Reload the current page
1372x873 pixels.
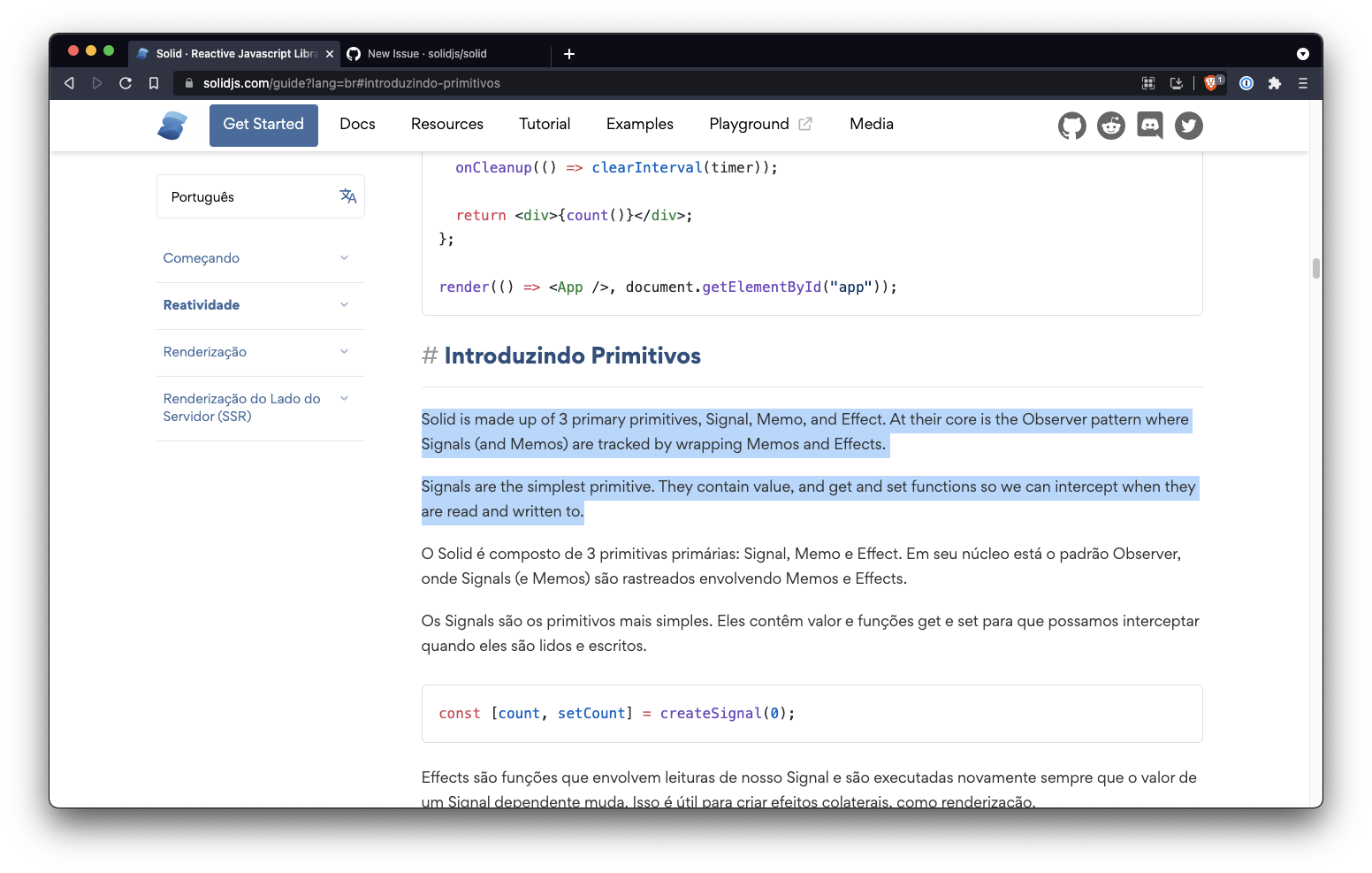tap(126, 82)
